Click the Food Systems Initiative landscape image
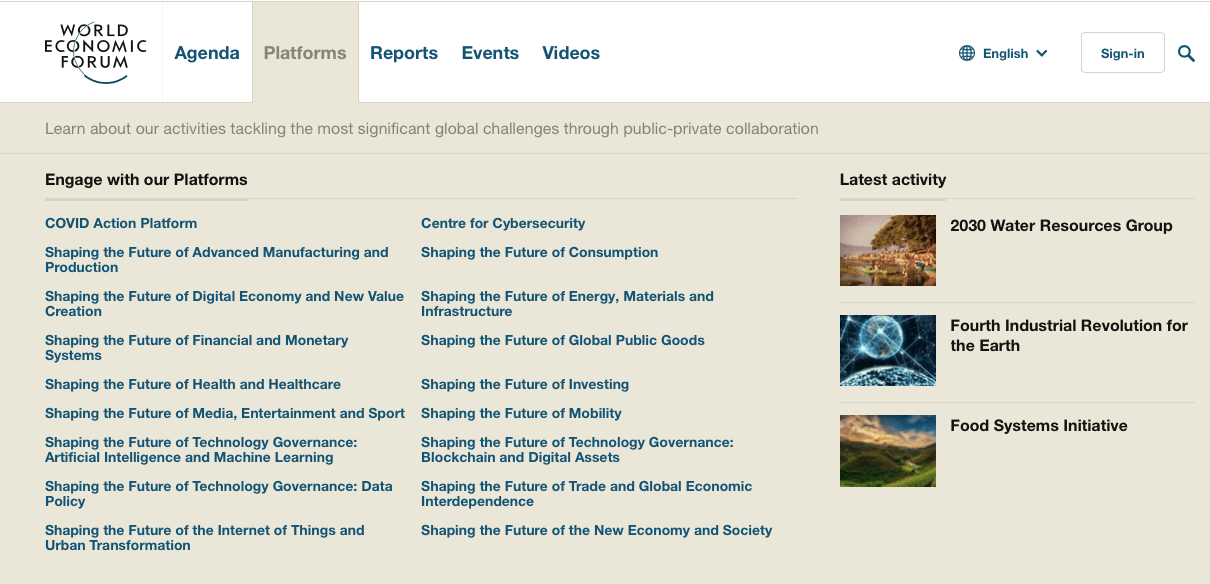This screenshot has height=584, width=1210. pos(888,451)
